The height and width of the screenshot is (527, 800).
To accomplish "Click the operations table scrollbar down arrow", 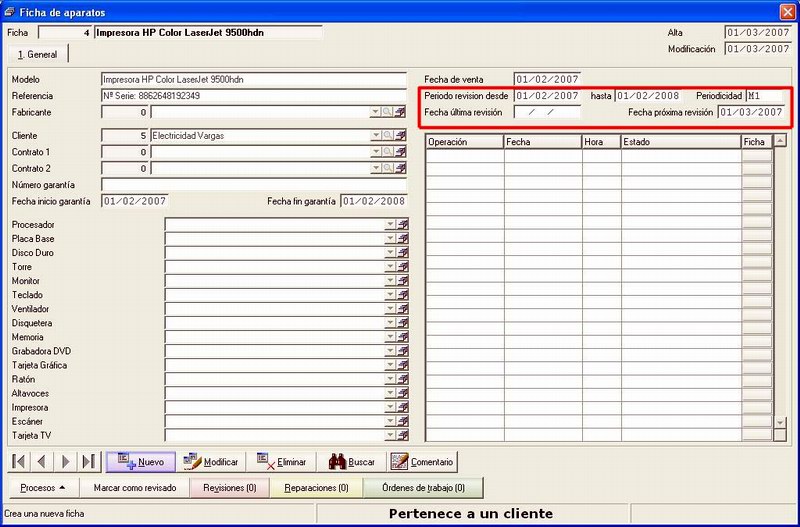I will point(780,422).
